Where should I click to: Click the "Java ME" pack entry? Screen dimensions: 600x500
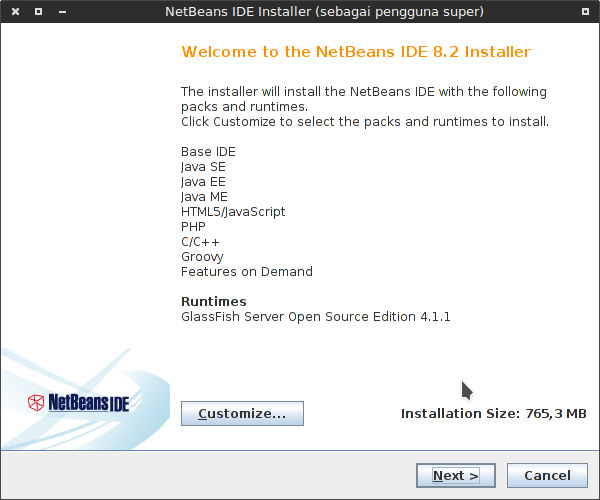[x=204, y=197]
